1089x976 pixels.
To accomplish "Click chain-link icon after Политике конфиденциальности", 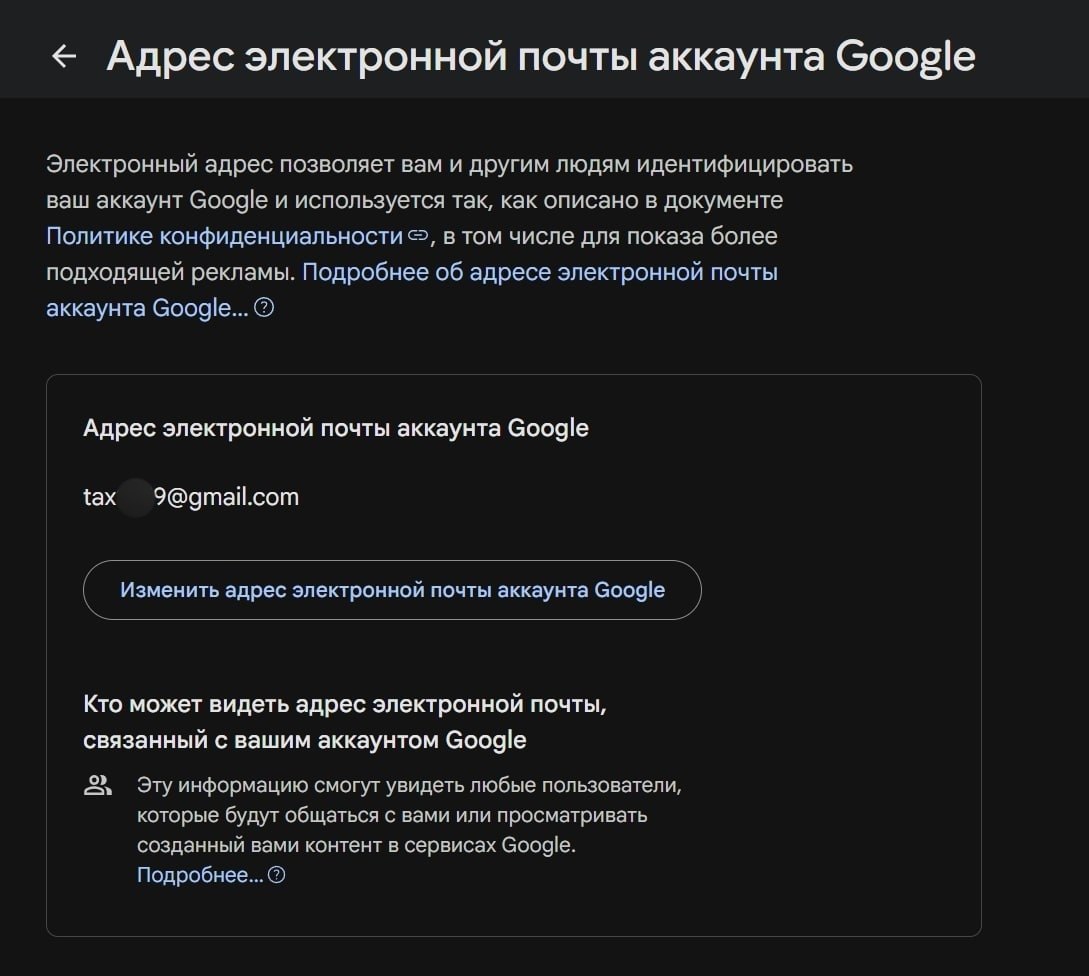I will (417, 235).
